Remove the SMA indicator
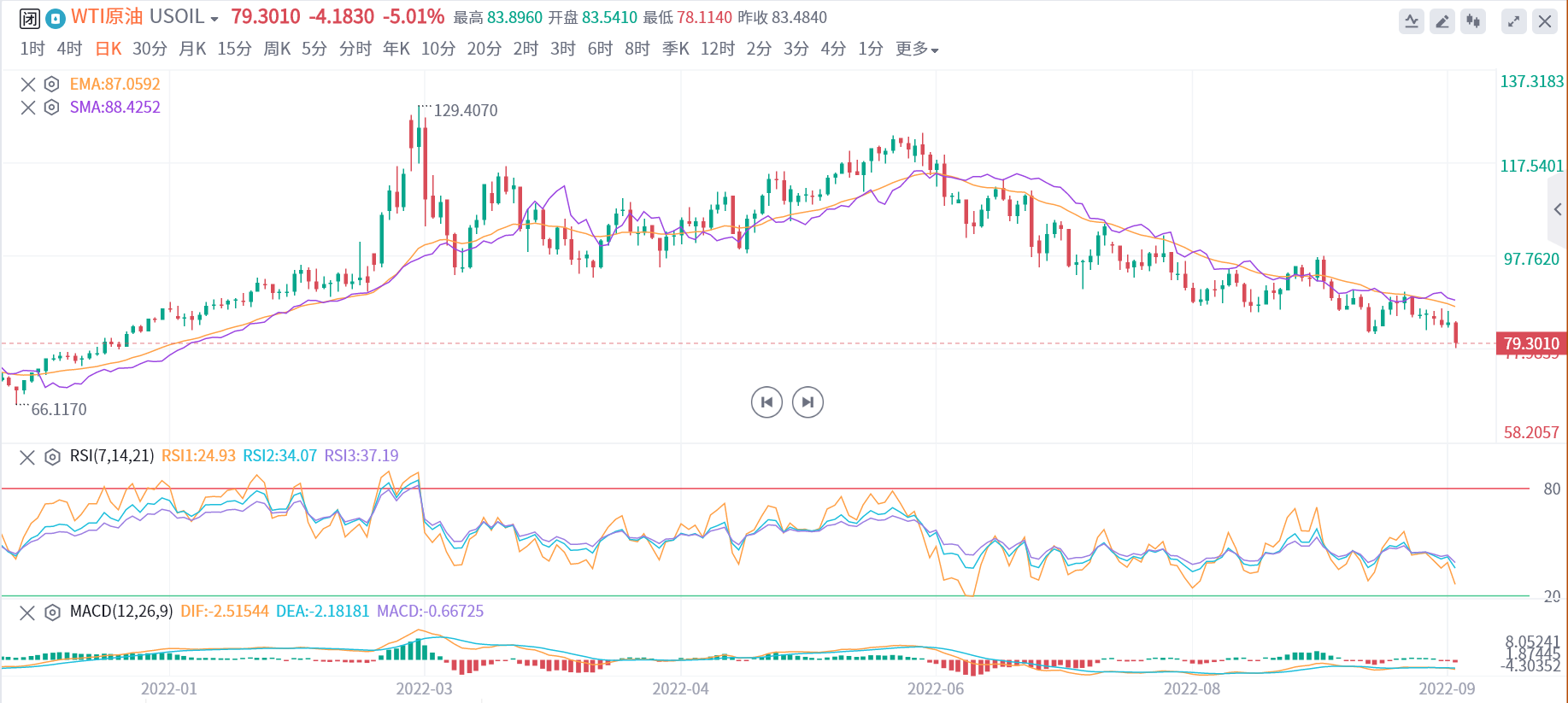This screenshot has width=1568, height=703. 28,107
